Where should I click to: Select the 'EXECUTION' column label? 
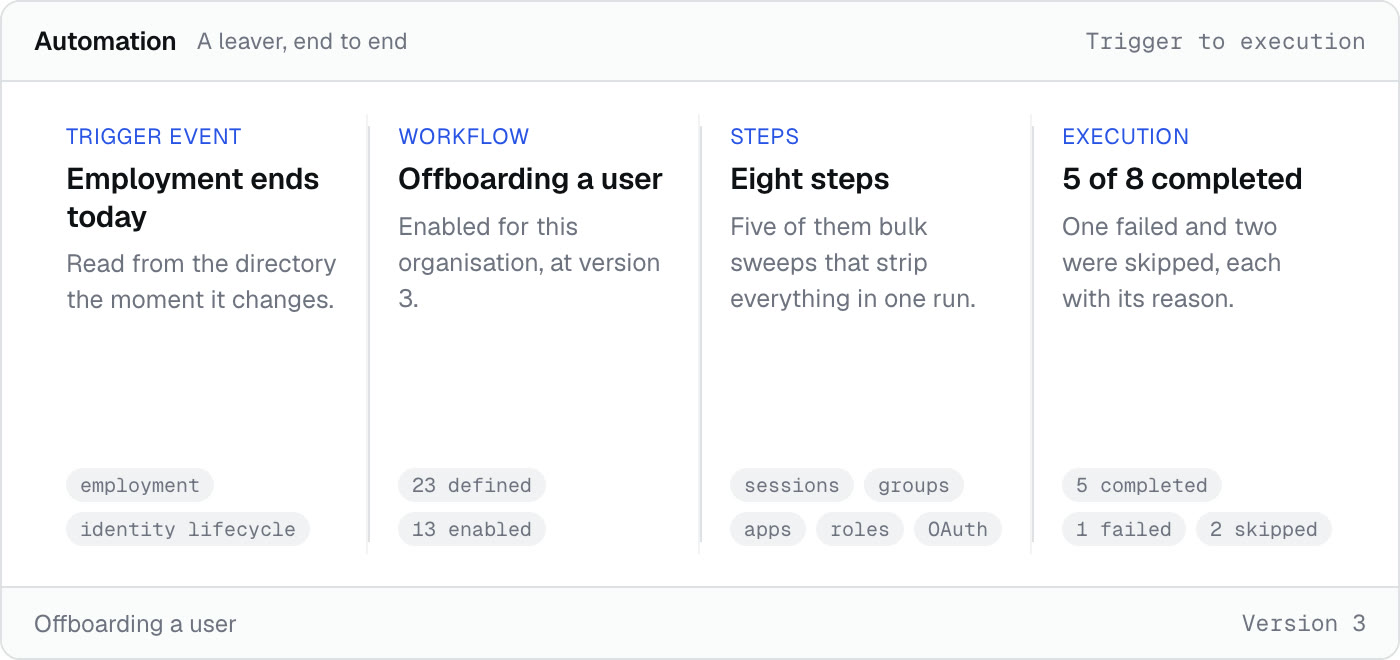tap(1126, 137)
